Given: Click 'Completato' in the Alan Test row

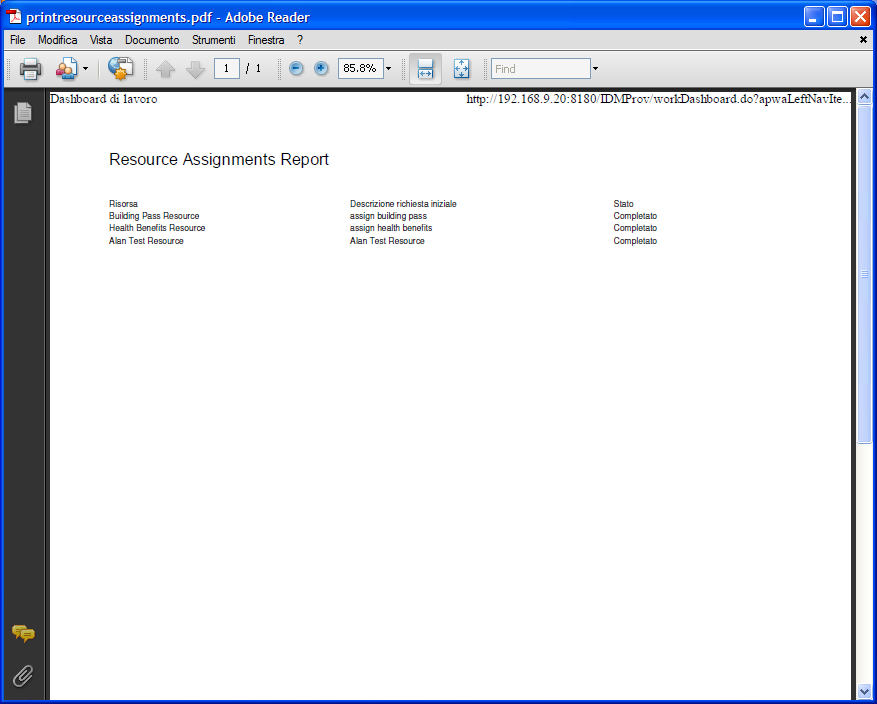Looking at the screenshot, I should (x=635, y=241).
